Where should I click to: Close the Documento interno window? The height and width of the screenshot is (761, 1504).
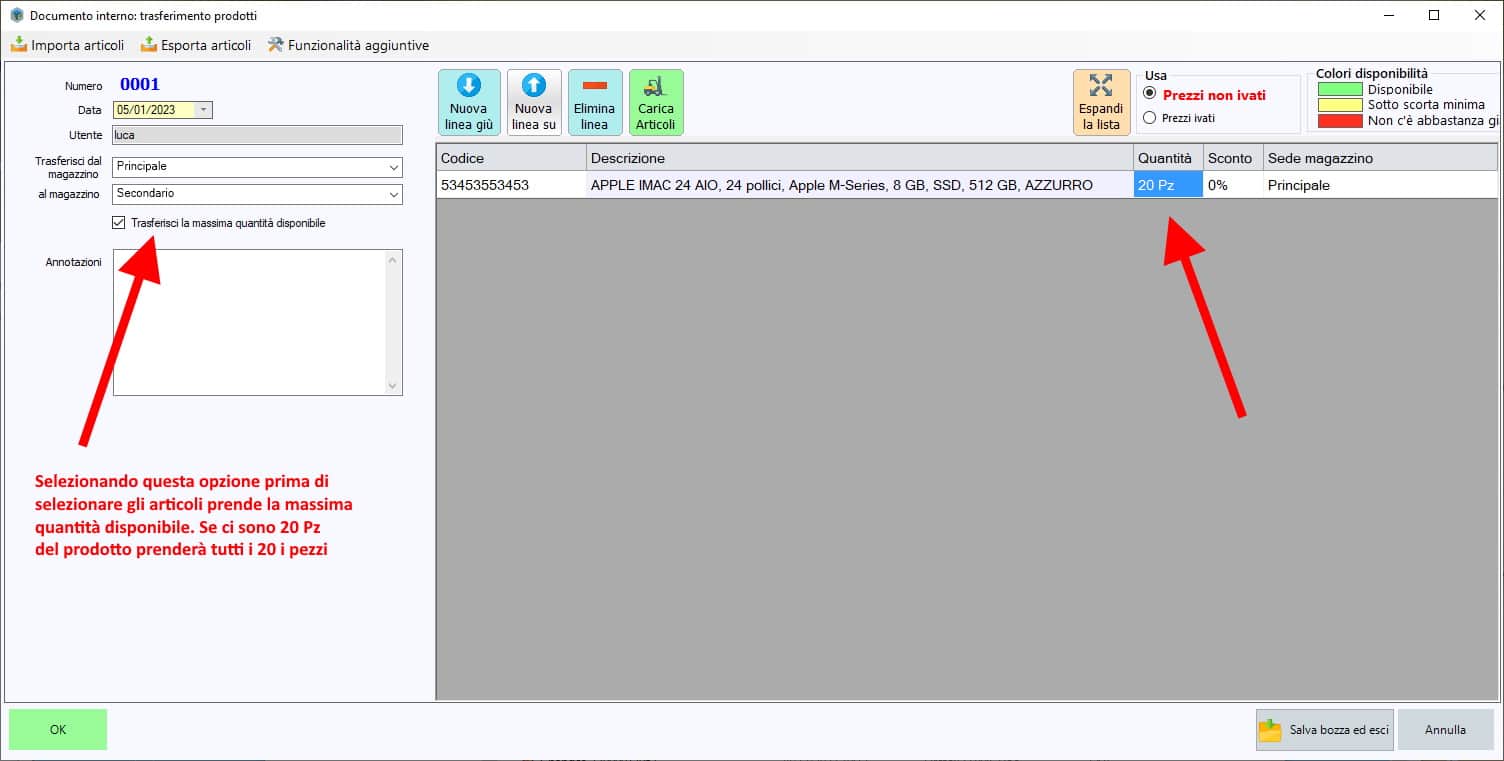click(1480, 15)
